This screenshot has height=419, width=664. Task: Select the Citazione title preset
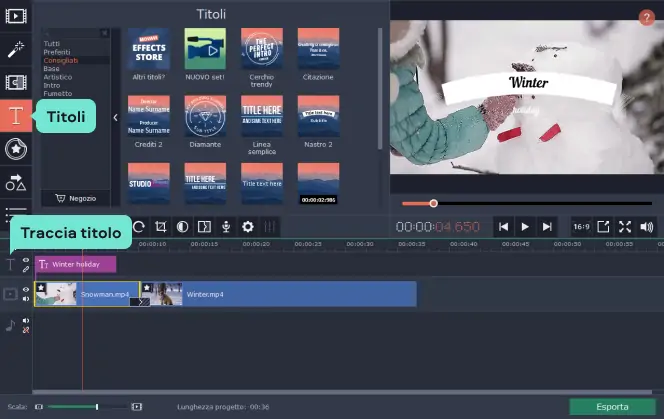coord(318,49)
